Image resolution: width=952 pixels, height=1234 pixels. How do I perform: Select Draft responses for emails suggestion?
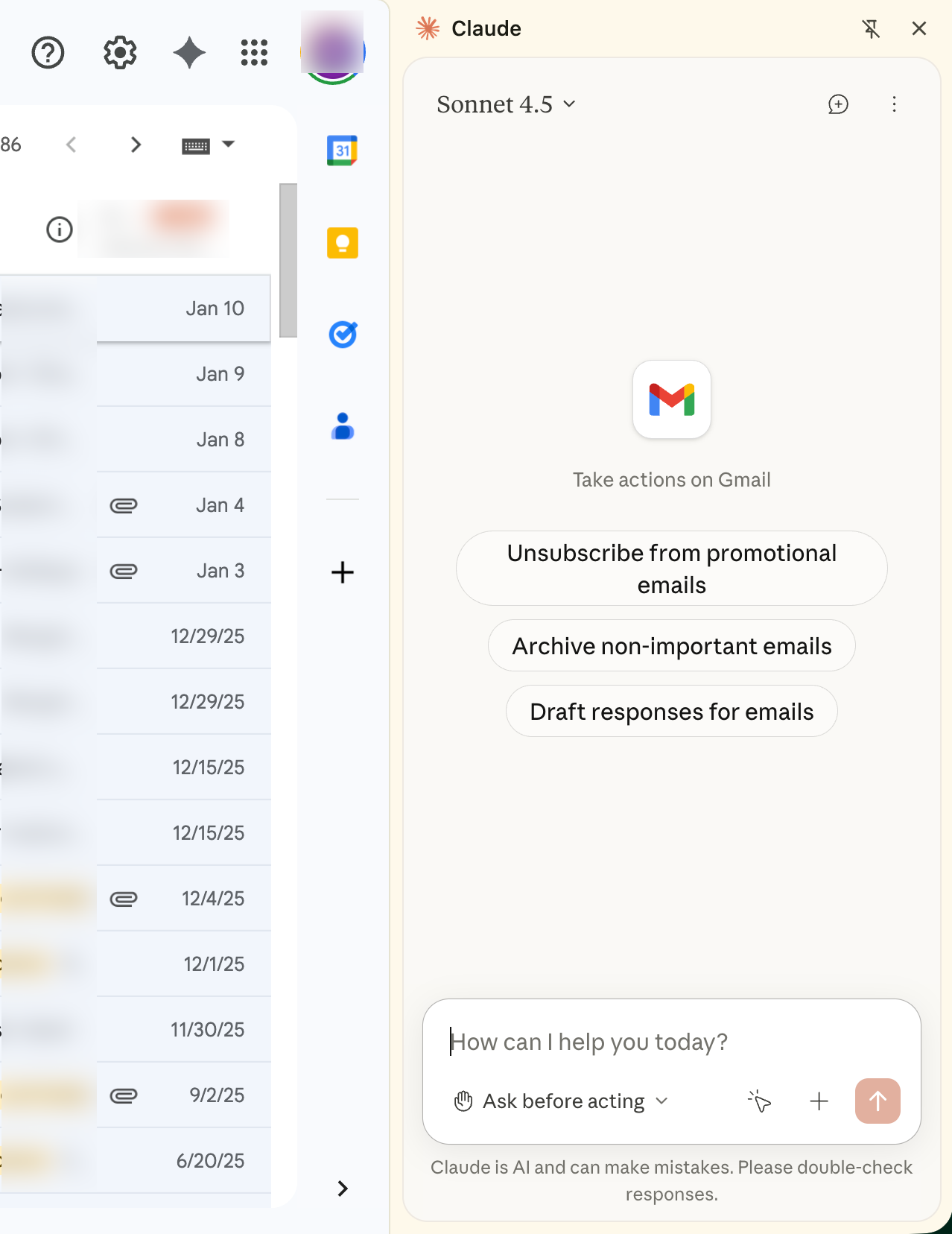(x=672, y=712)
